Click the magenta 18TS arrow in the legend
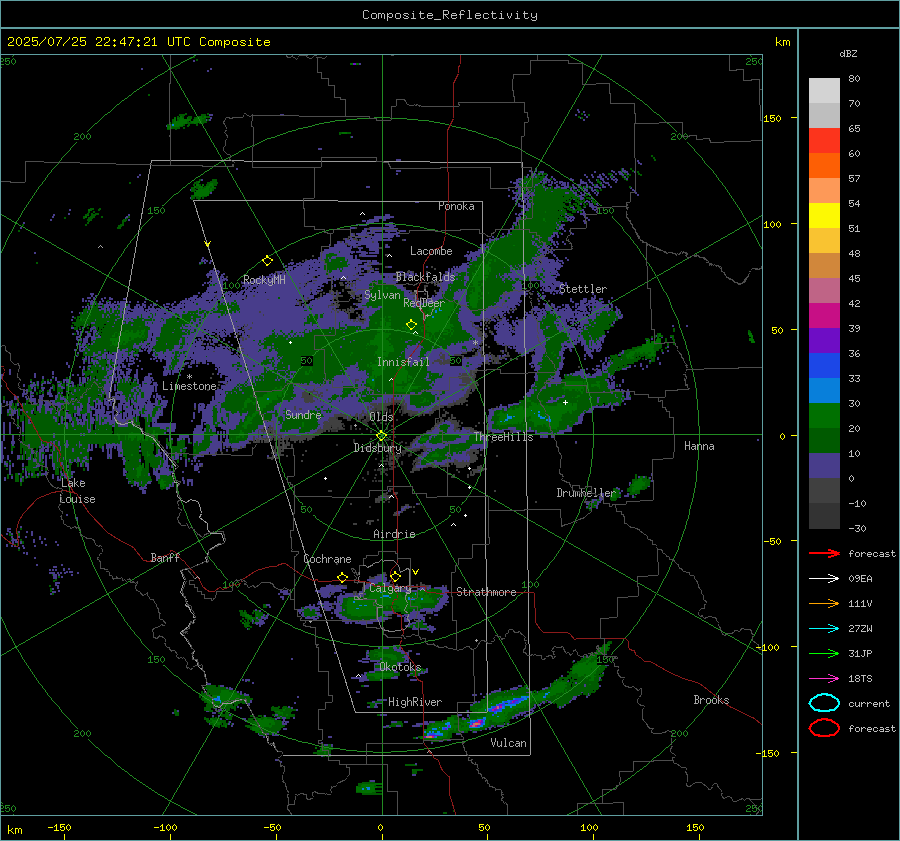The image size is (900, 841). click(x=824, y=679)
